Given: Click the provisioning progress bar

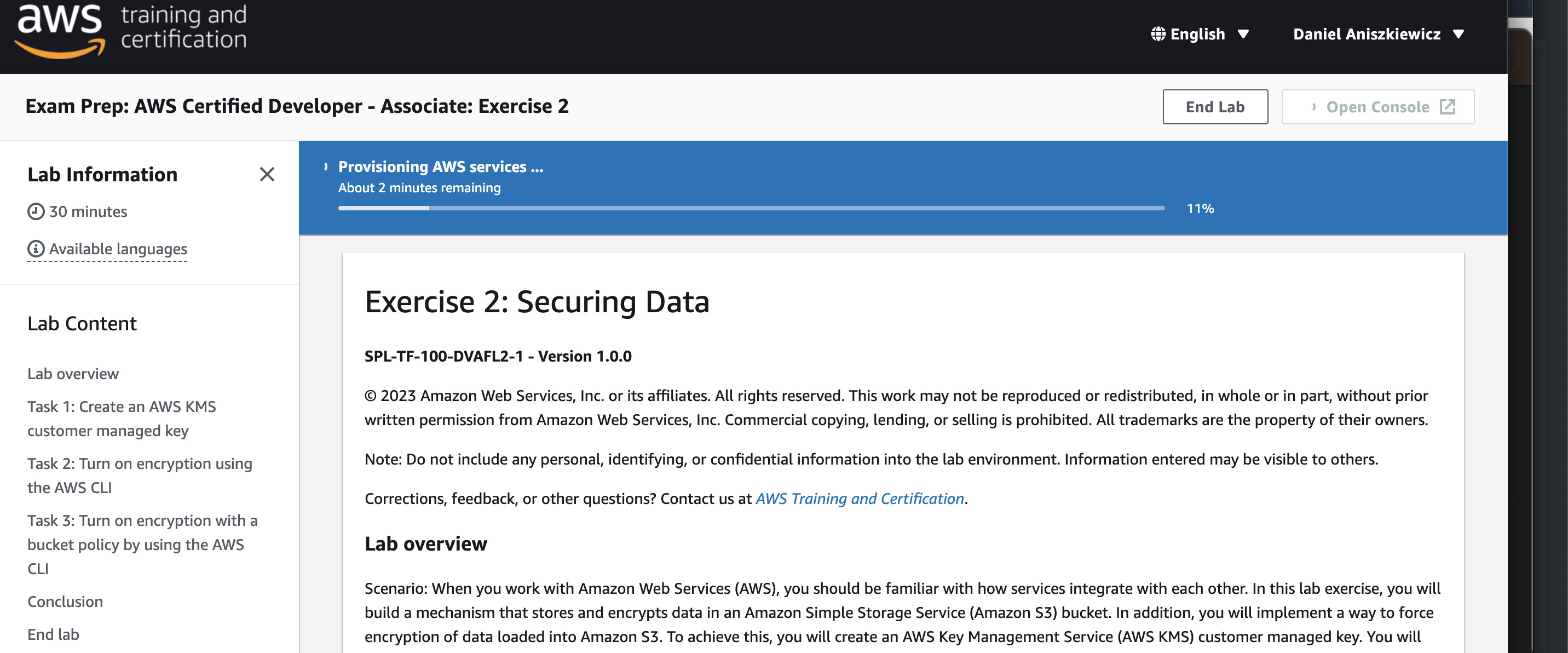Looking at the screenshot, I should click(x=751, y=208).
